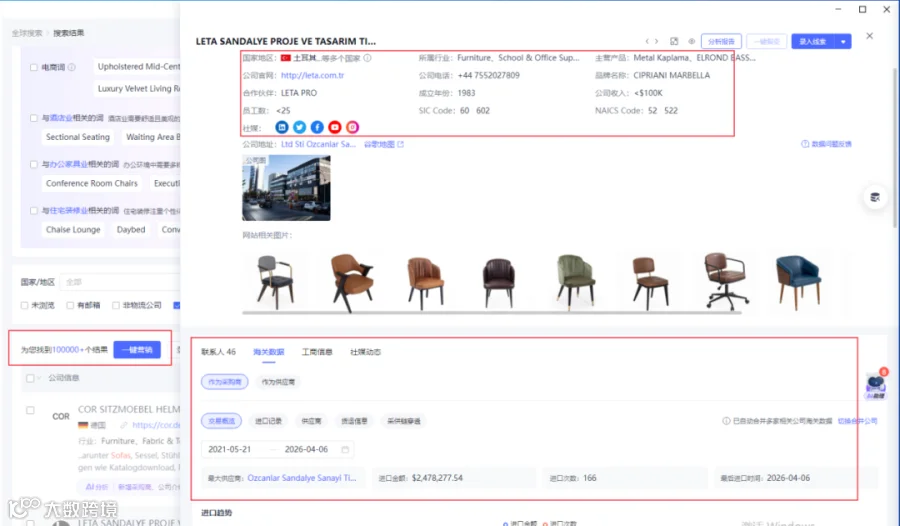Click the 数据问题反馈 link
This screenshot has width=900, height=526.
pos(831,144)
